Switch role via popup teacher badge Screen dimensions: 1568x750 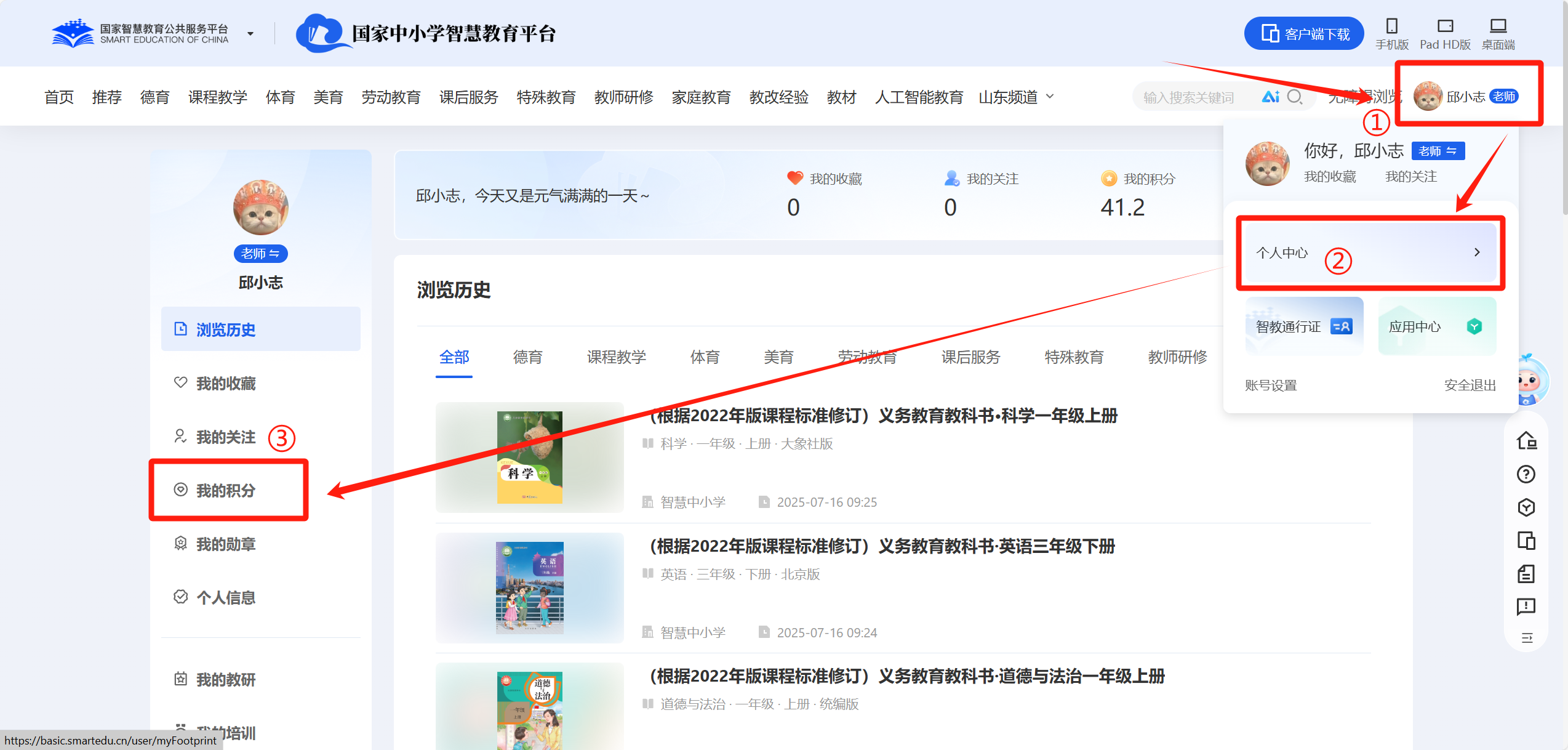(x=1438, y=151)
